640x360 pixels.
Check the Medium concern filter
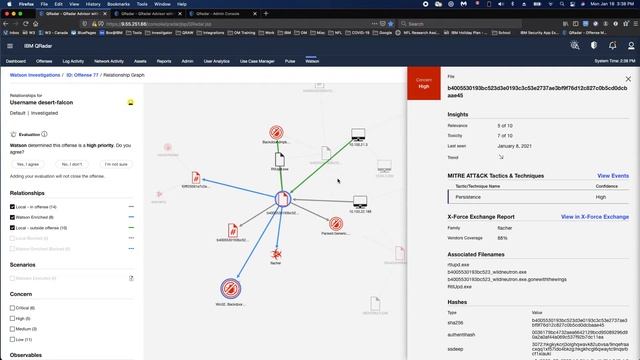tap(12, 329)
